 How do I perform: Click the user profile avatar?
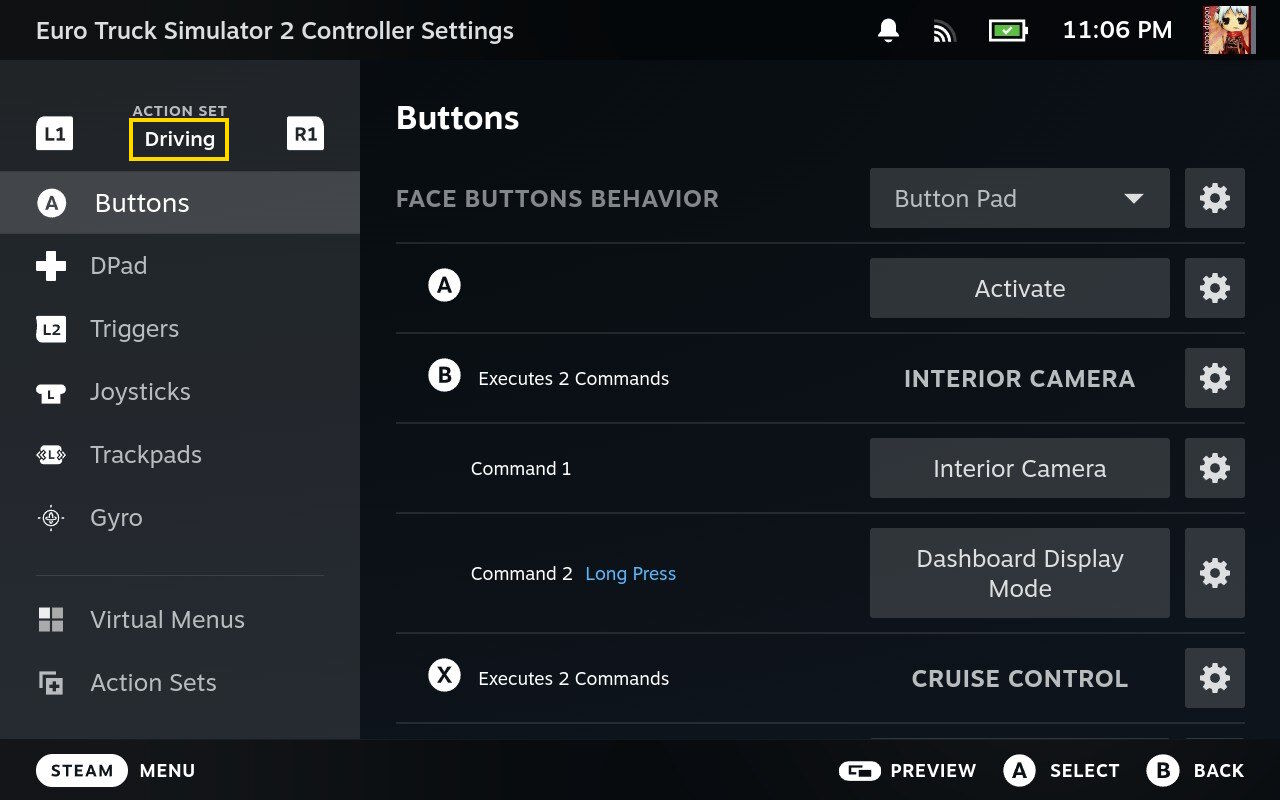[1229, 30]
